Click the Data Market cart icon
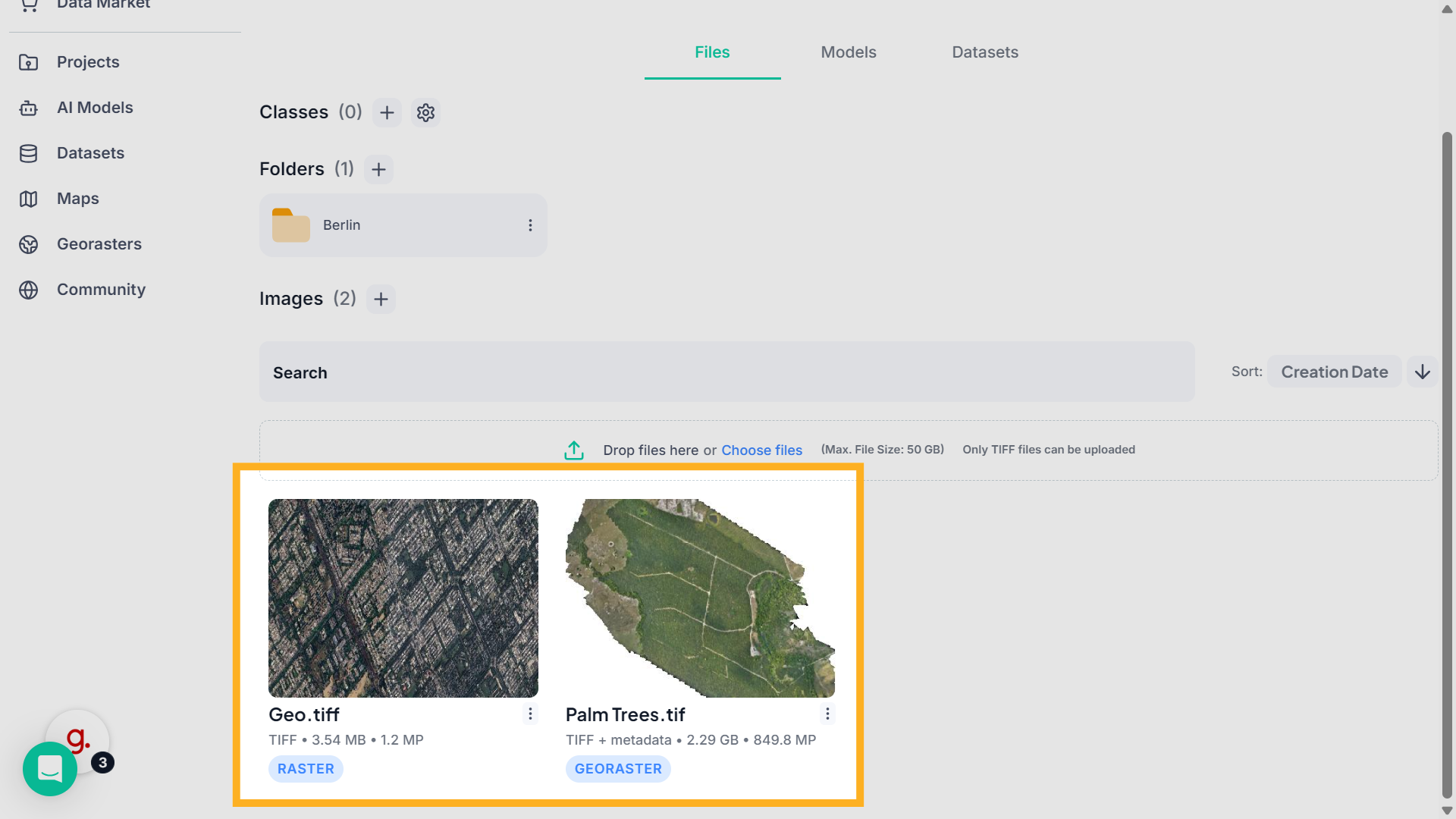 pos(28,5)
